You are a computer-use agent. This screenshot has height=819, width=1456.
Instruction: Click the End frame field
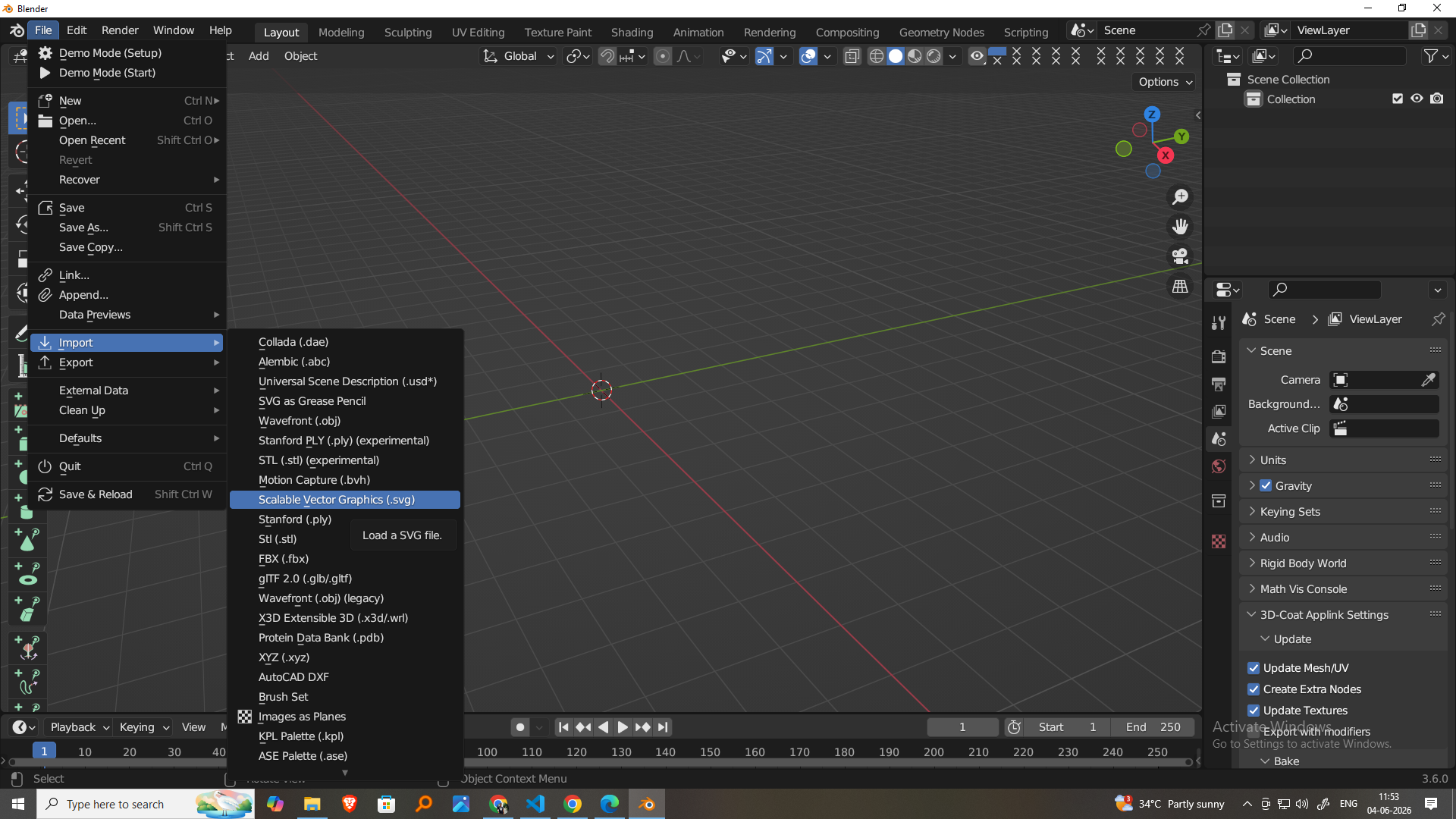(1153, 727)
